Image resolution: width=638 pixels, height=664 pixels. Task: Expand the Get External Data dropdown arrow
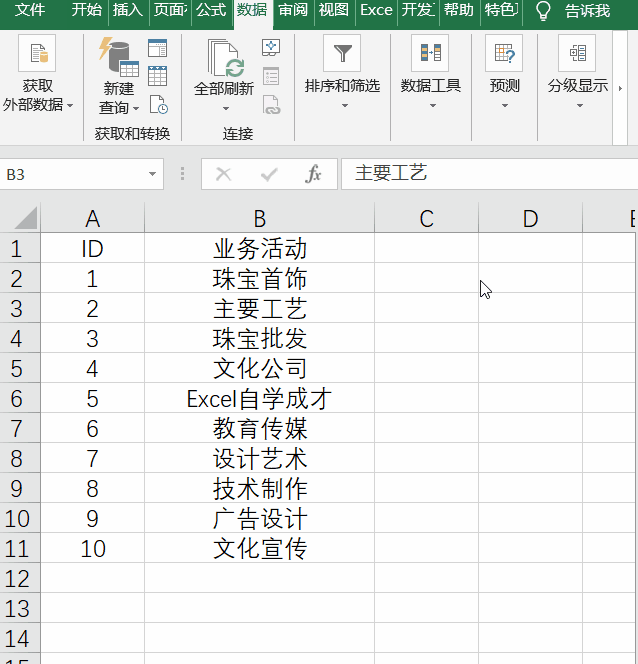70,105
